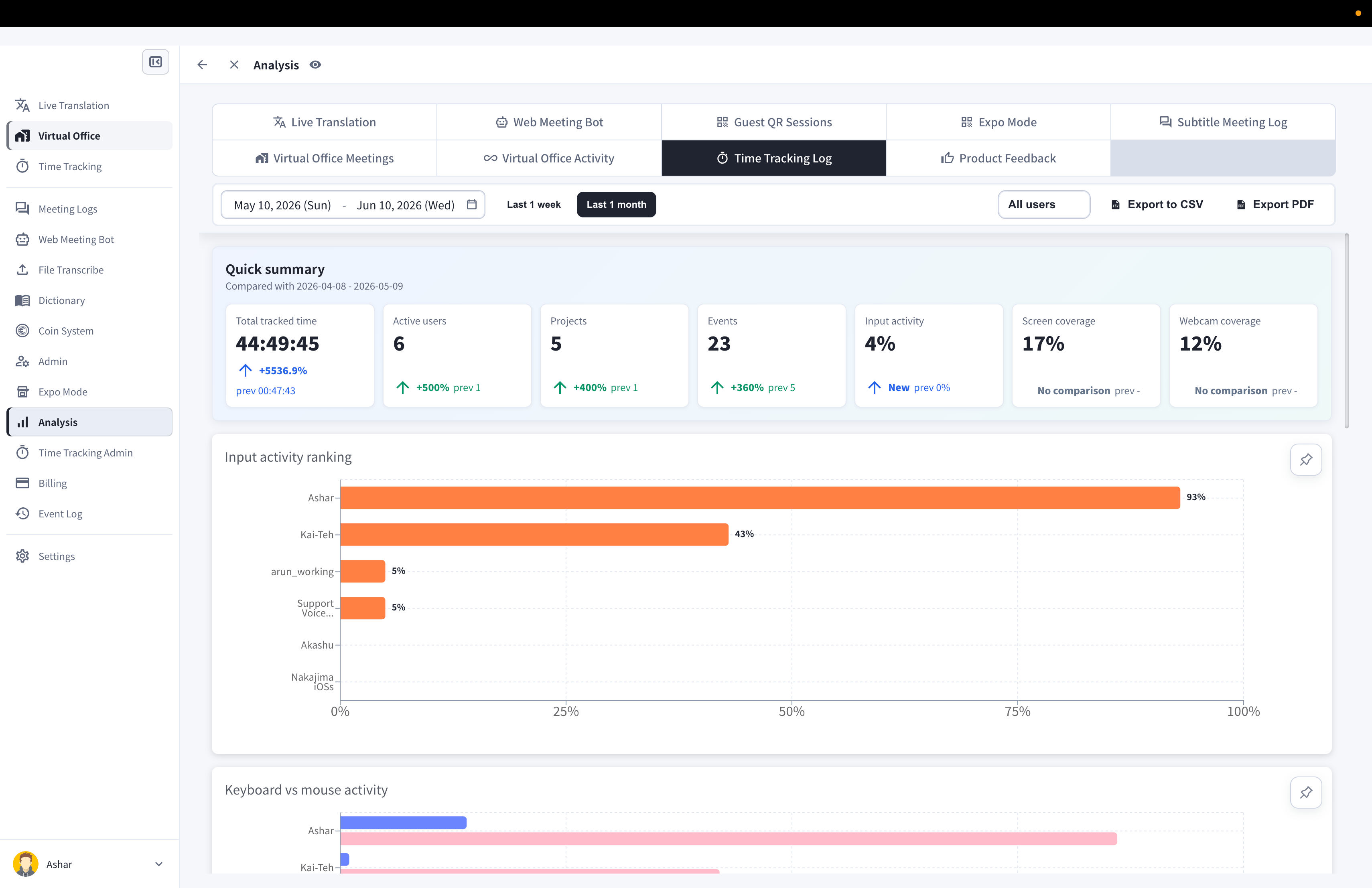Switch to the Guest QR Sessions tab
This screenshot has width=1372, height=888.
(x=774, y=122)
